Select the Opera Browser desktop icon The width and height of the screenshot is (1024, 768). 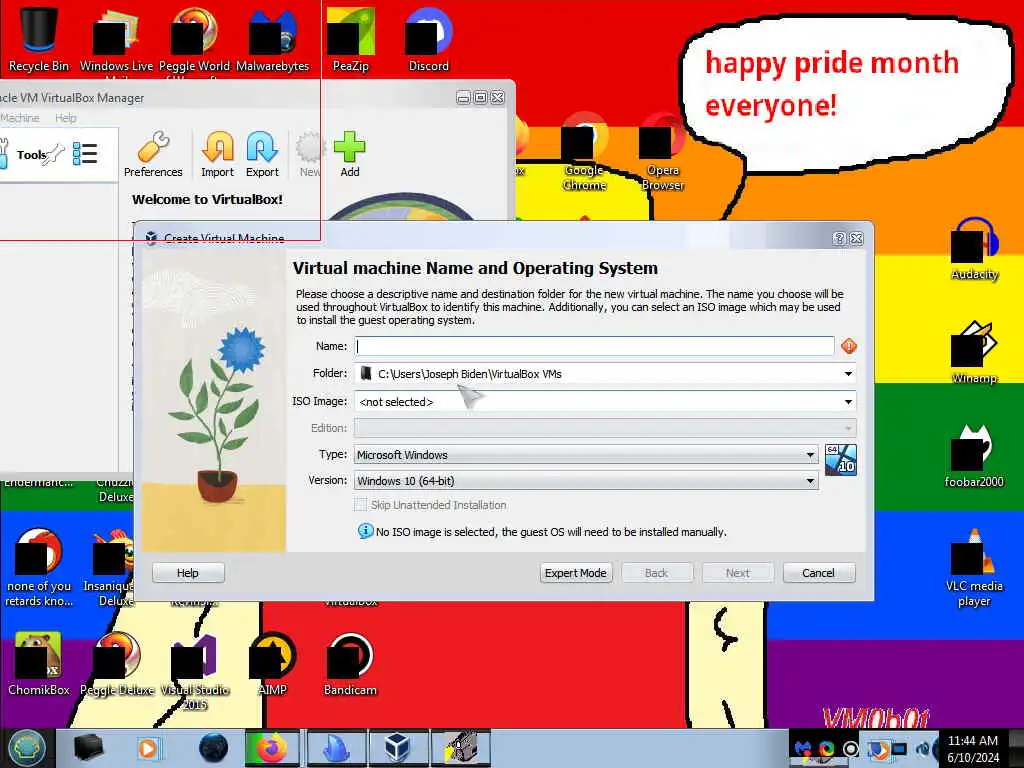tap(663, 153)
